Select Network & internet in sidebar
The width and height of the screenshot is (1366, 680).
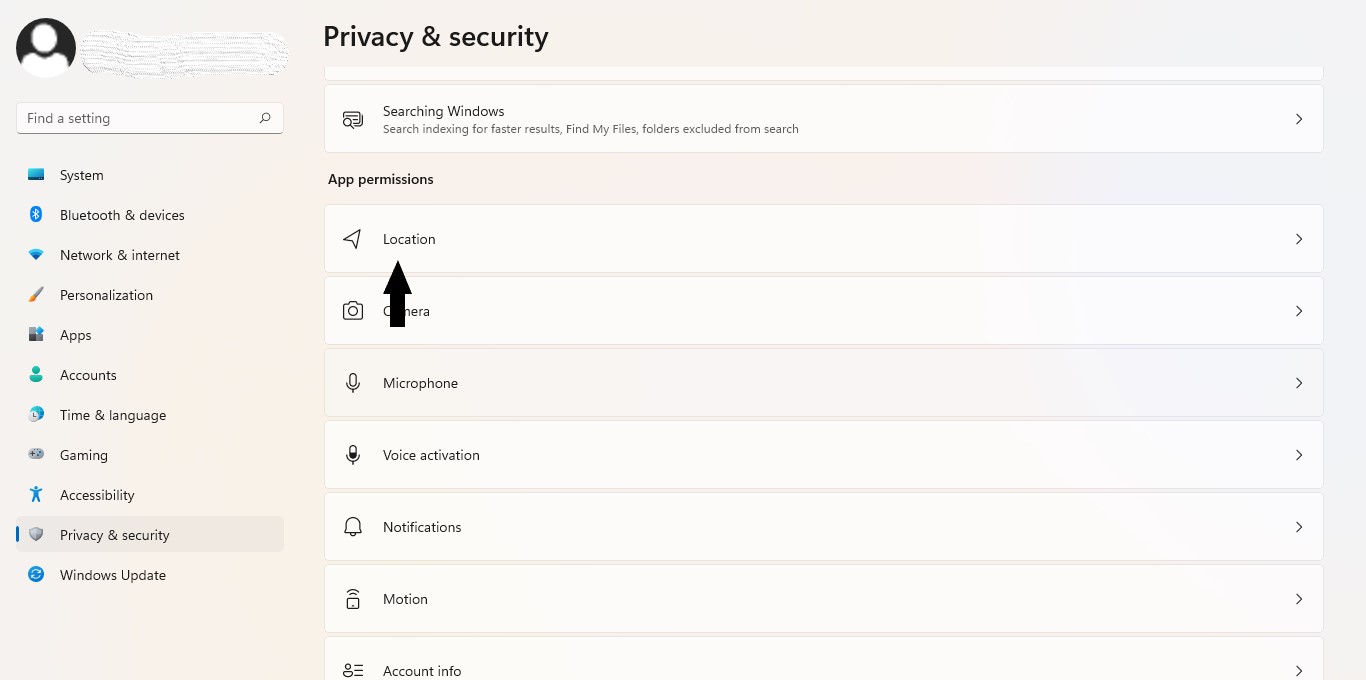(120, 255)
